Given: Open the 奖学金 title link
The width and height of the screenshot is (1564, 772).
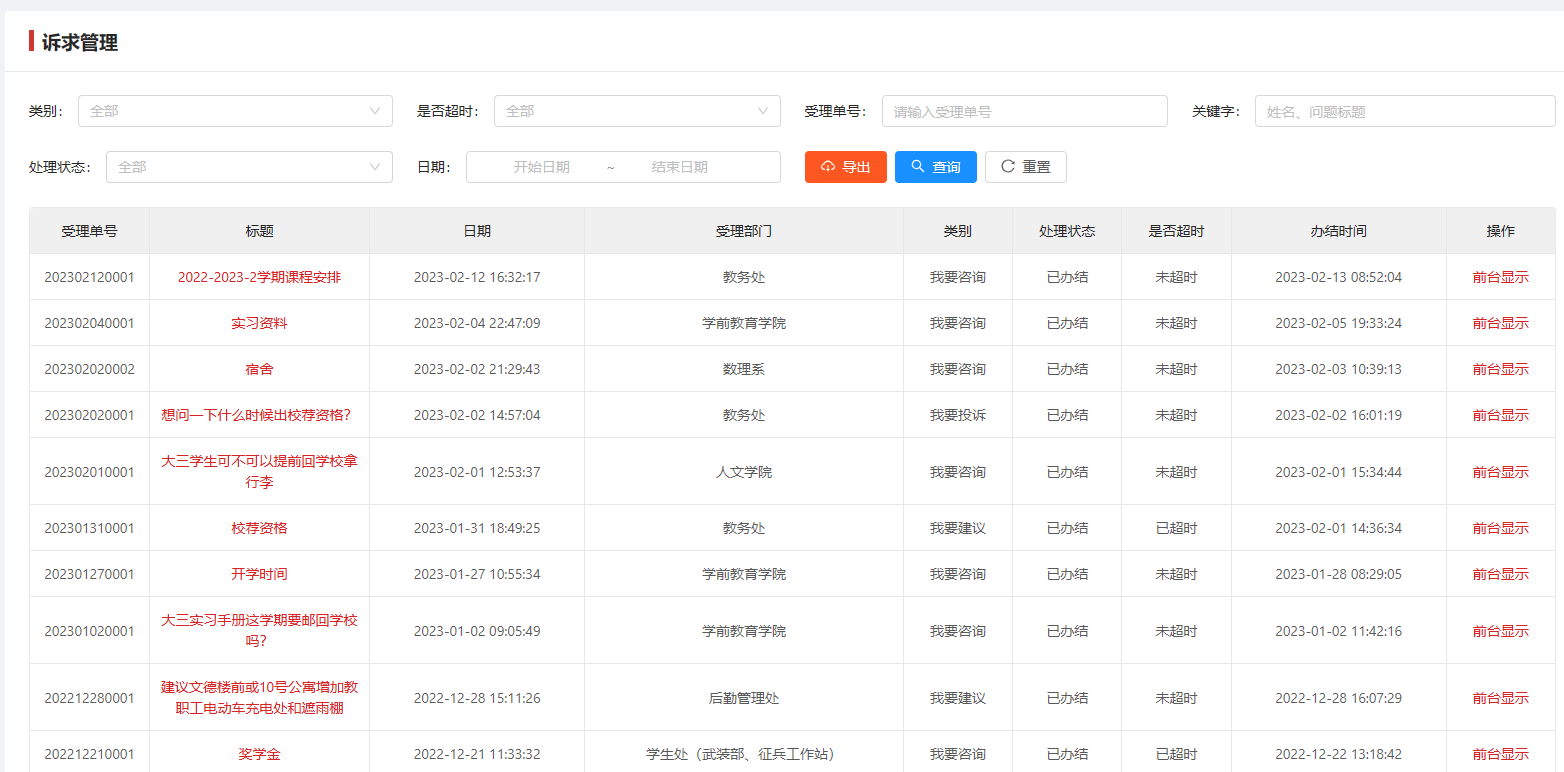Looking at the screenshot, I should pos(259,754).
